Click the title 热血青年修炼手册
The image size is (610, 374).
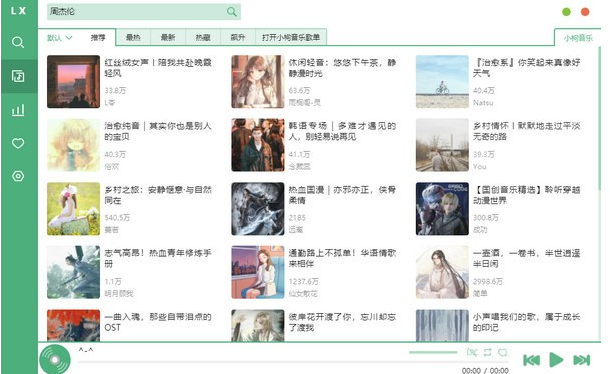click(158, 258)
